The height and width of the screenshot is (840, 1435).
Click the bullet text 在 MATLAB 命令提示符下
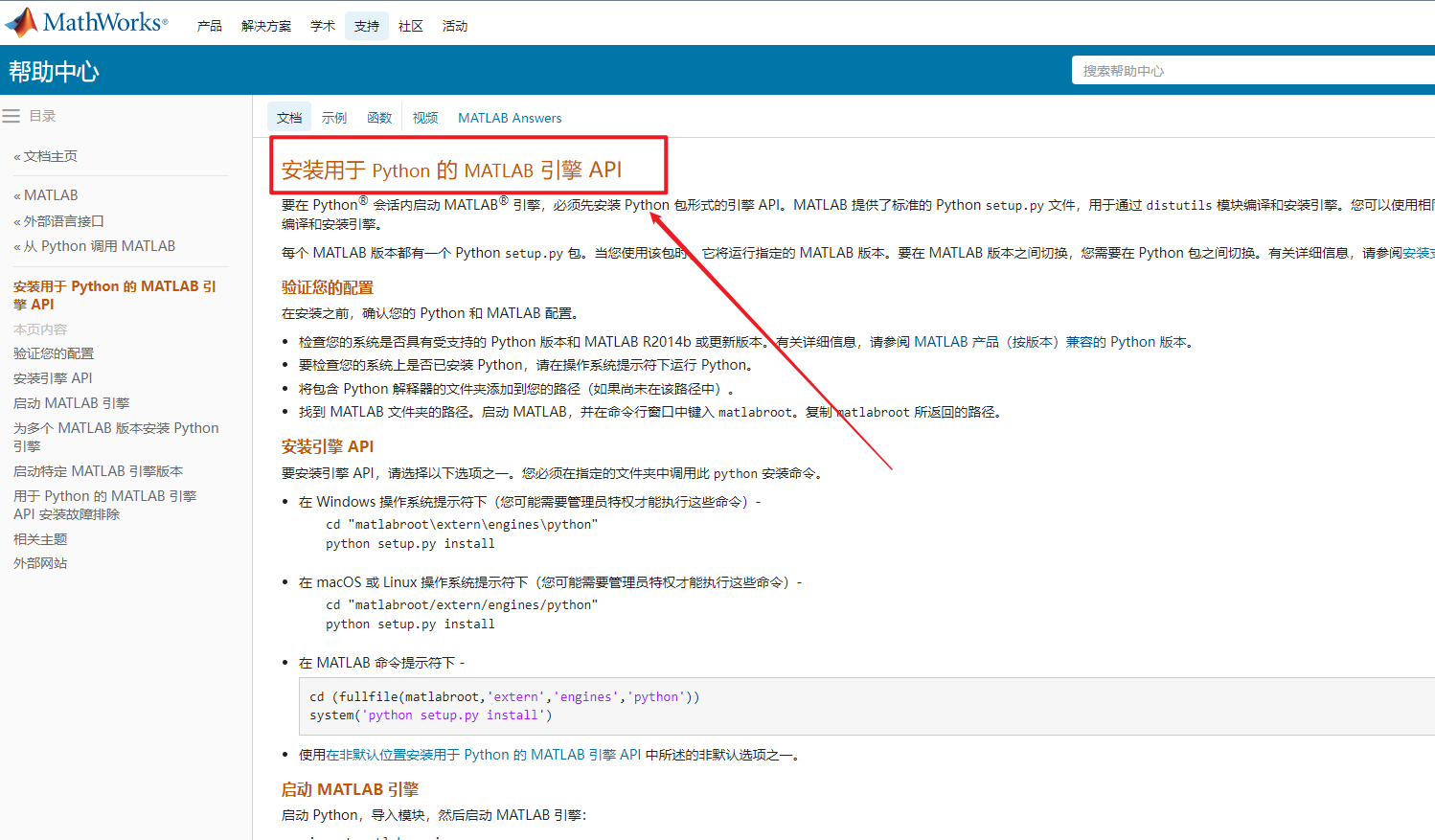pos(382,663)
